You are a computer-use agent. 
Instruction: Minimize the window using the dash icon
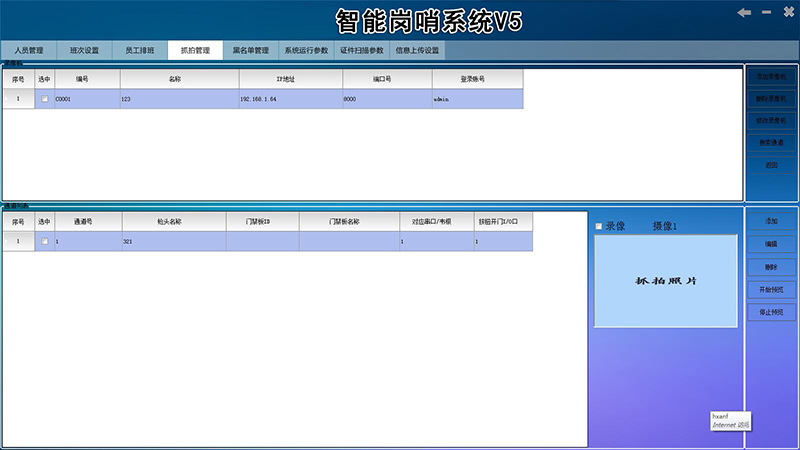tap(766, 12)
